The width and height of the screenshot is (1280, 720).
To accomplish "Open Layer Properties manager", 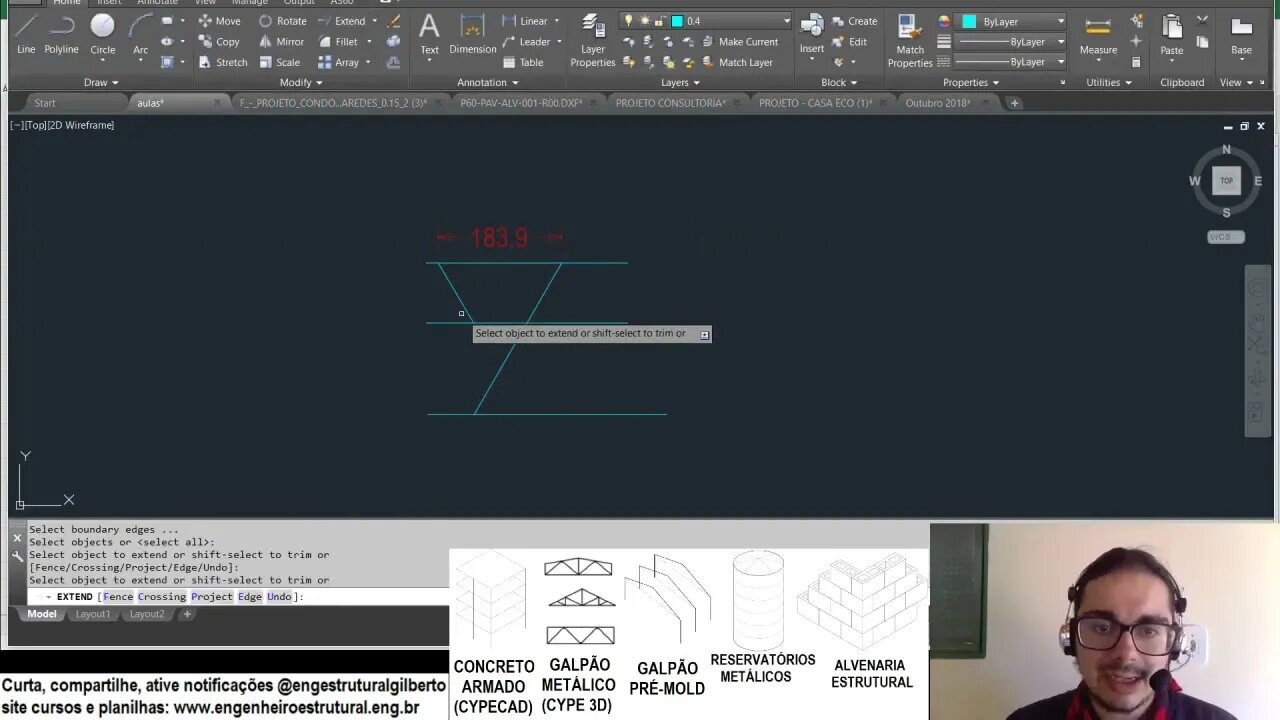I will pyautogui.click(x=593, y=41).
